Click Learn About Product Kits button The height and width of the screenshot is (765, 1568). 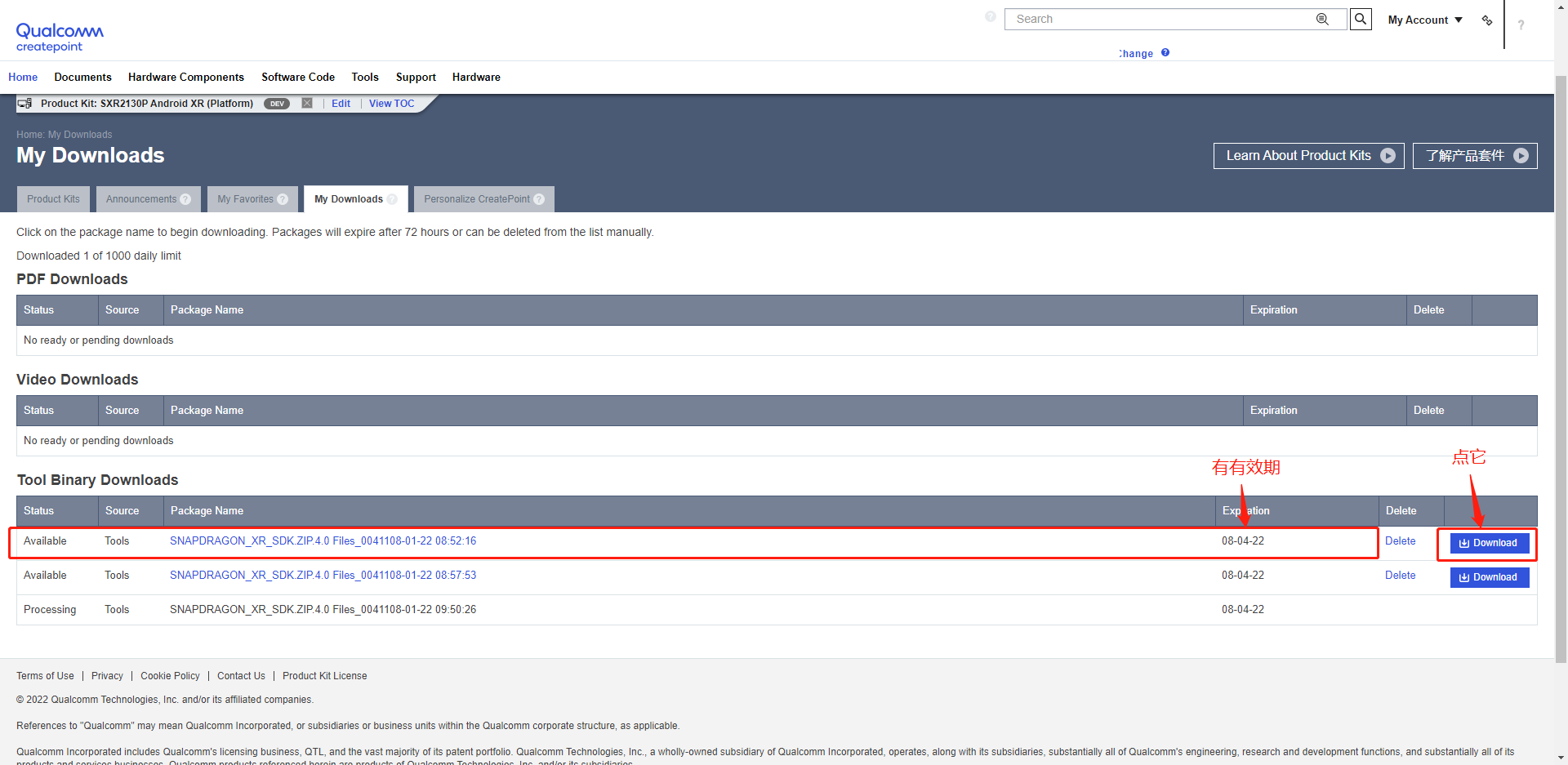(x=1309, y=156)
